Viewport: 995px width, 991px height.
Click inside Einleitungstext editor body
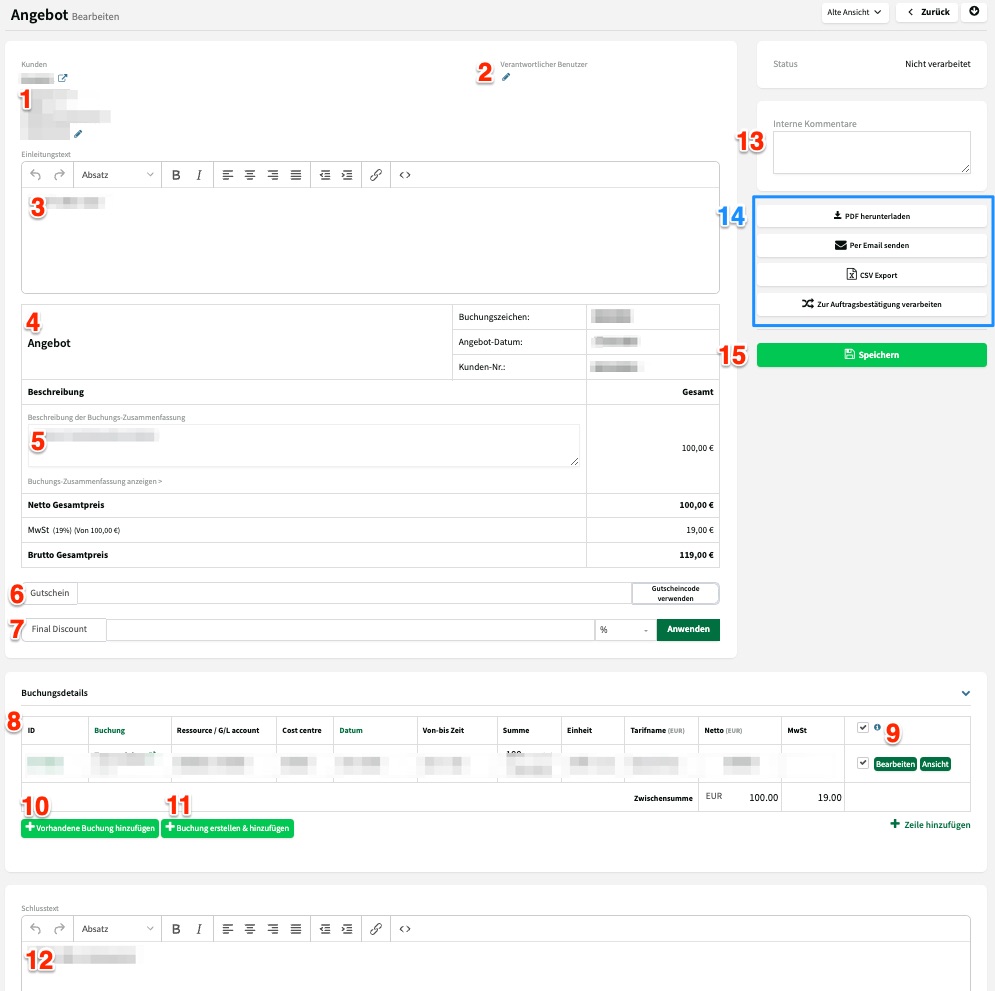click(370, 240)
